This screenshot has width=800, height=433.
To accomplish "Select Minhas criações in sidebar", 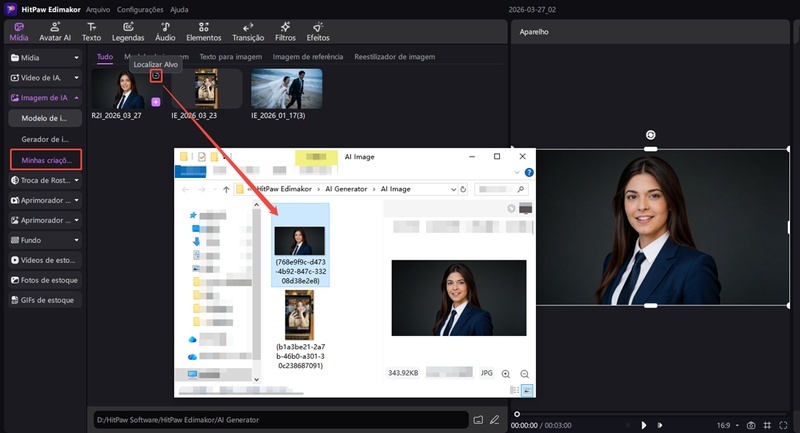I will pyautogui.click(x=45, y=159).
